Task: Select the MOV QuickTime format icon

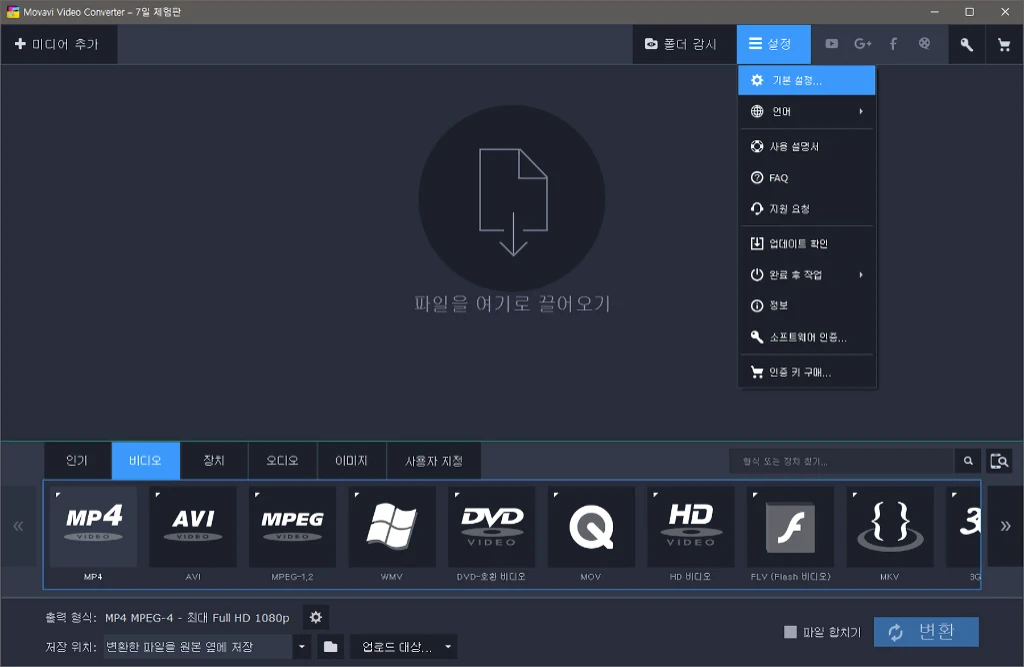Action: pos(591,527)
